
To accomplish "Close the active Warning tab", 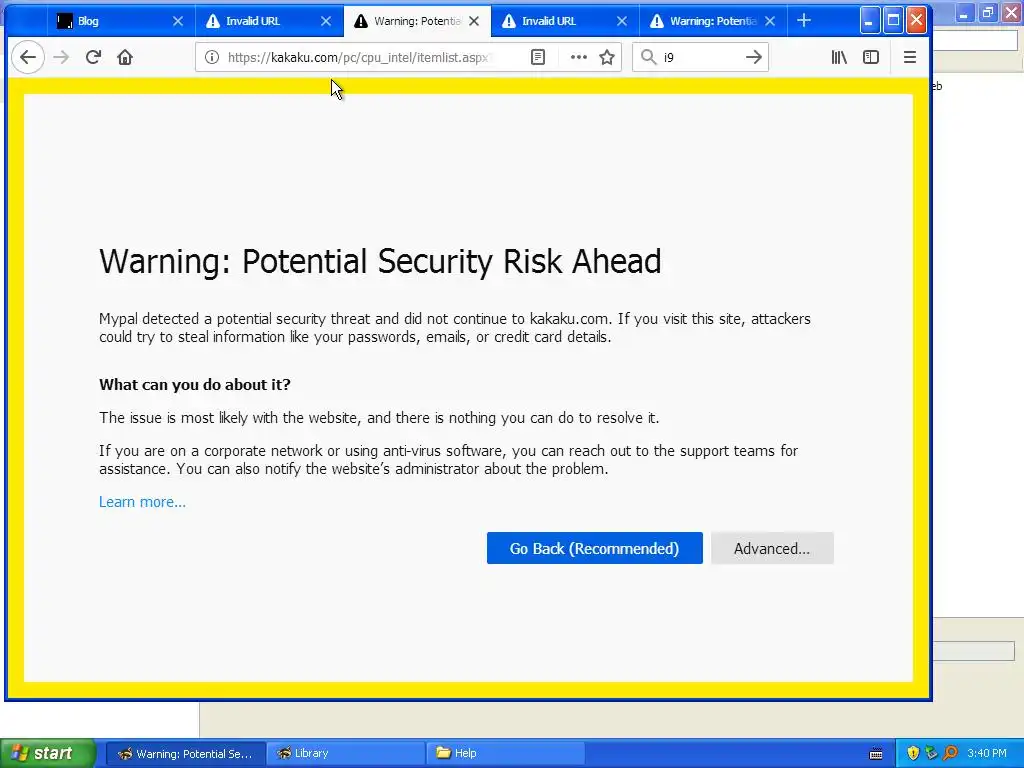I will (x=474, y=21).
